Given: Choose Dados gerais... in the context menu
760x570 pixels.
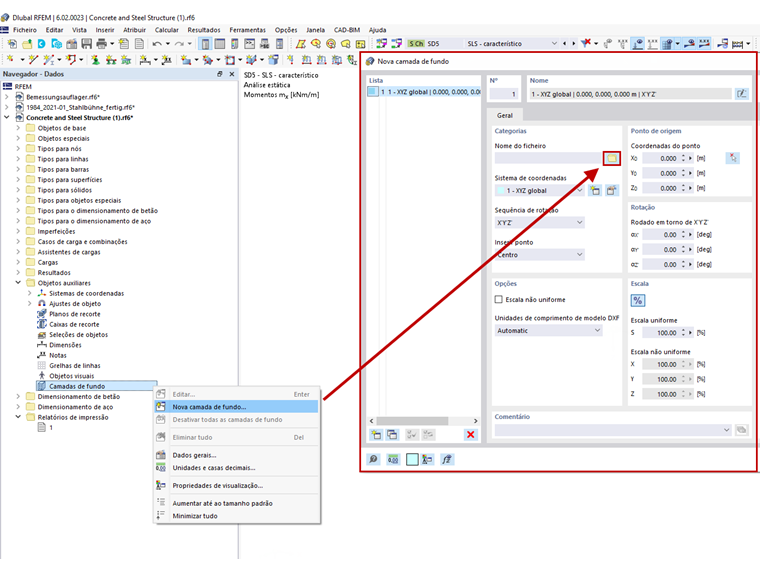Looking at the screenshot, I should pos(237,455).
